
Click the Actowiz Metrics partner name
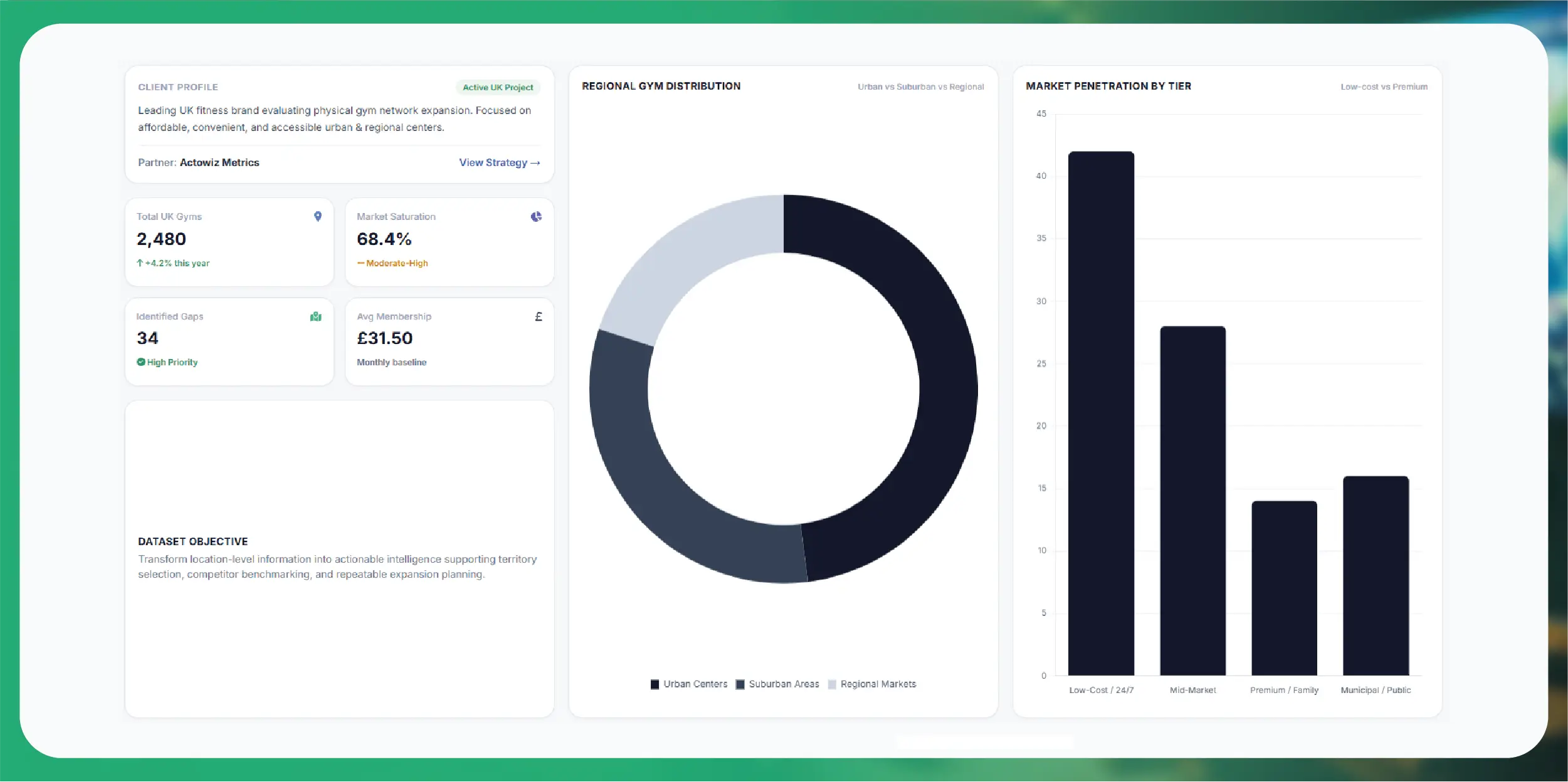click(219, 162)
